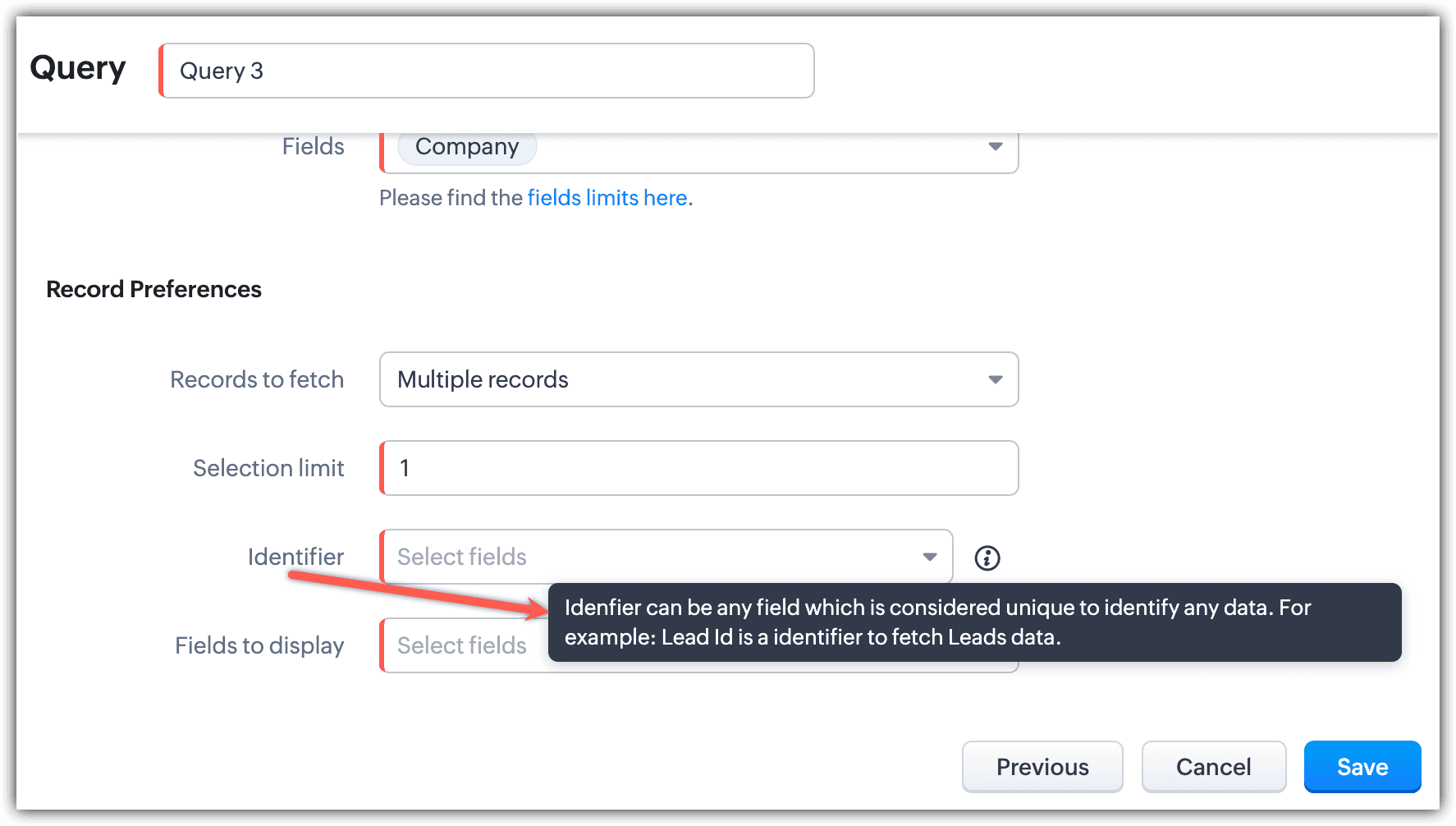
Task: Expand the Fields dropdown arrow
Action: tap(995, 147)
